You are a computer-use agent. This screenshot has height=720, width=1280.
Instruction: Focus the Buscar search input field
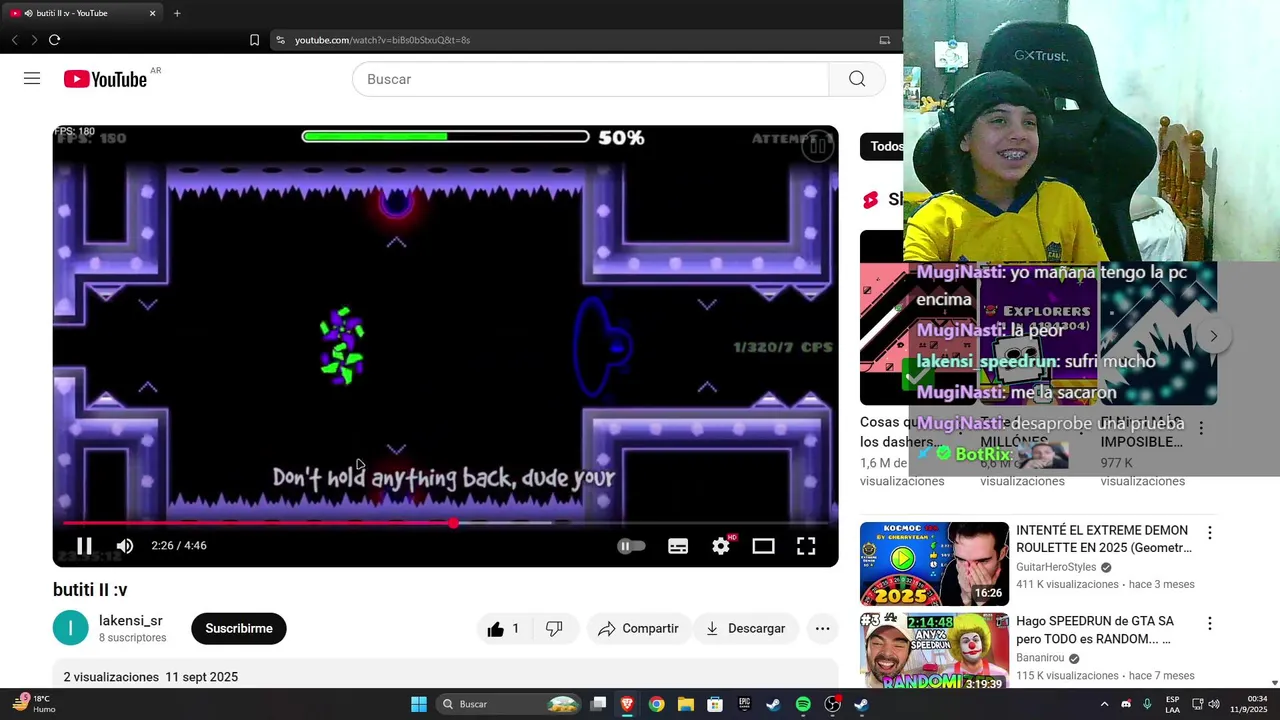tap(590, 79)
